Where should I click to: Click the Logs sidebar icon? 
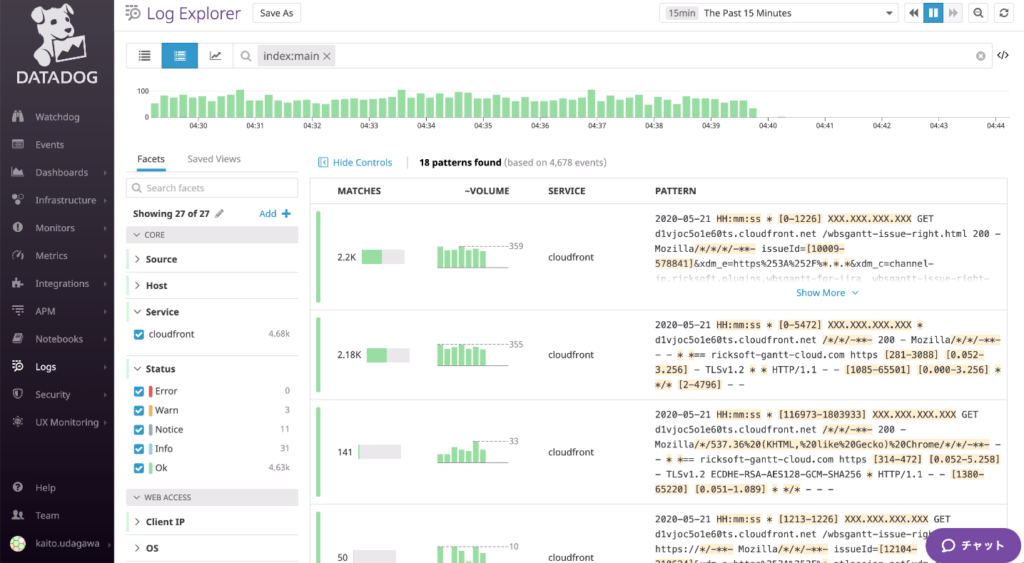click(18, 366)
